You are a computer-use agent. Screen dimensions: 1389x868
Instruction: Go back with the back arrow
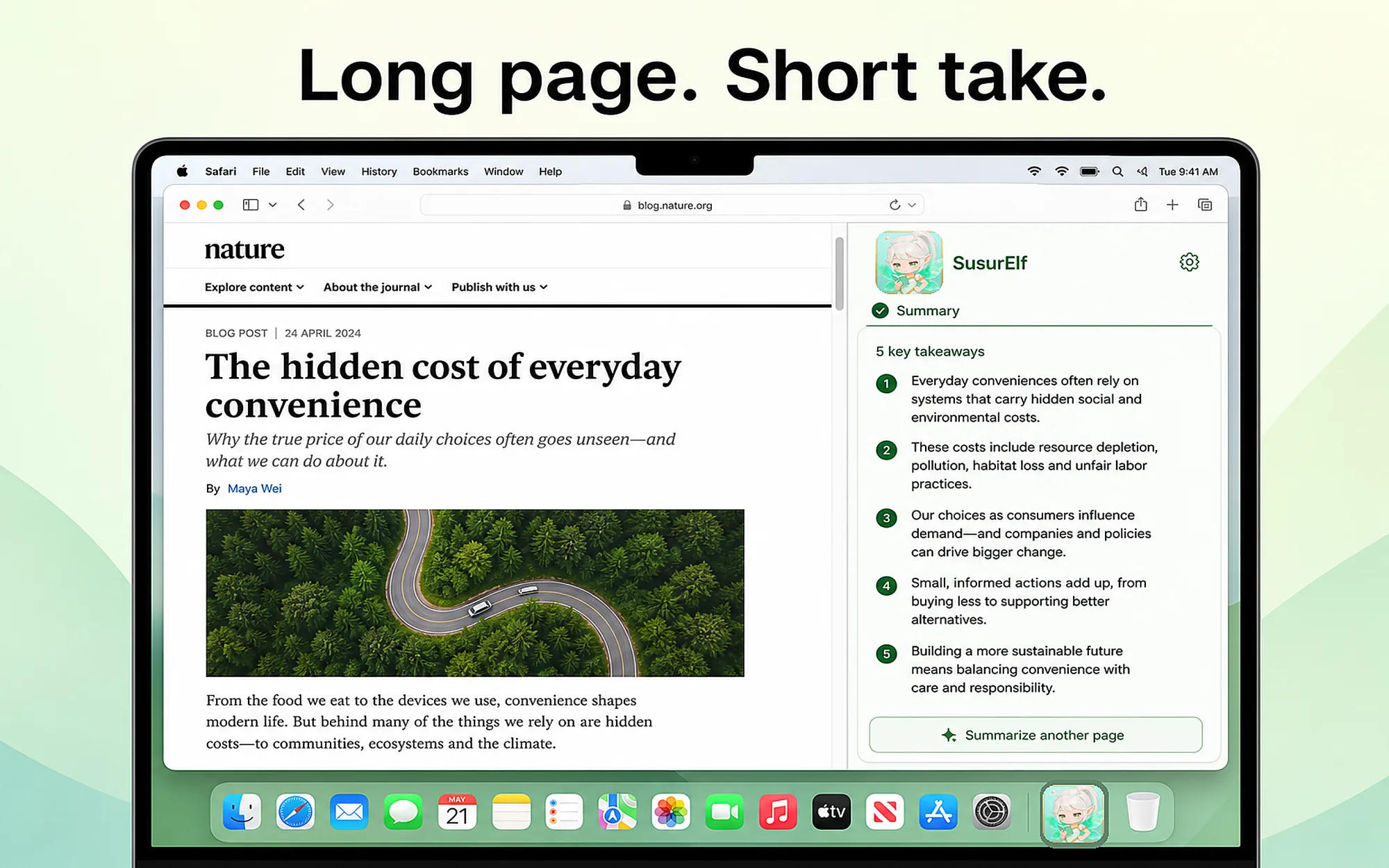coord(301,205)
